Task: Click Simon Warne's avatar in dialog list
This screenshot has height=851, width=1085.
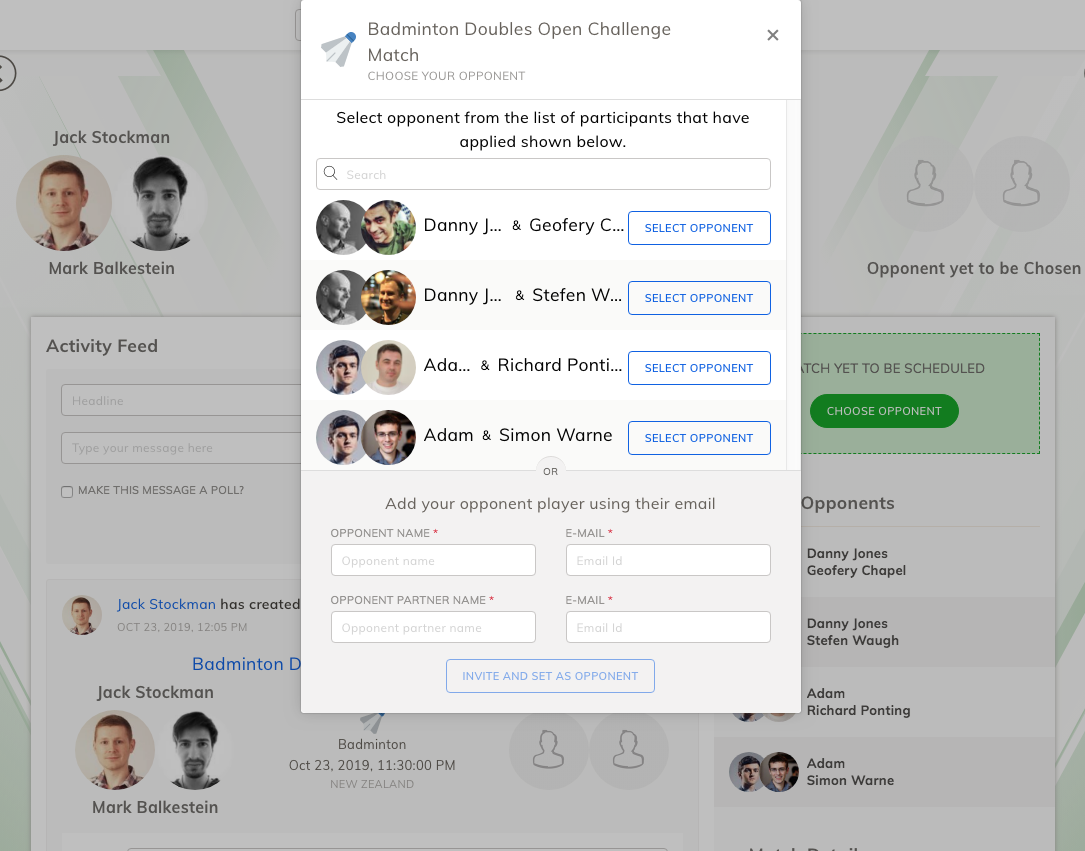Action: click(389, 437)
